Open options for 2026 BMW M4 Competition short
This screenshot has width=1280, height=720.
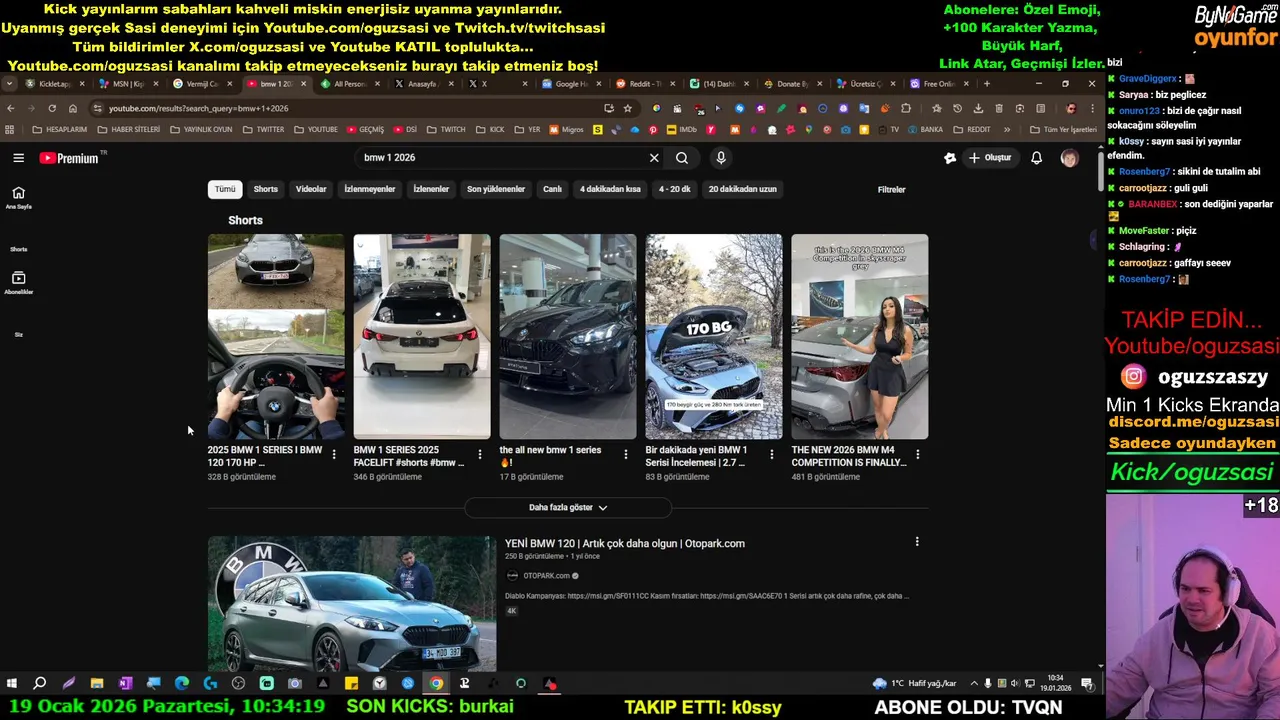(x=918, y=455)
